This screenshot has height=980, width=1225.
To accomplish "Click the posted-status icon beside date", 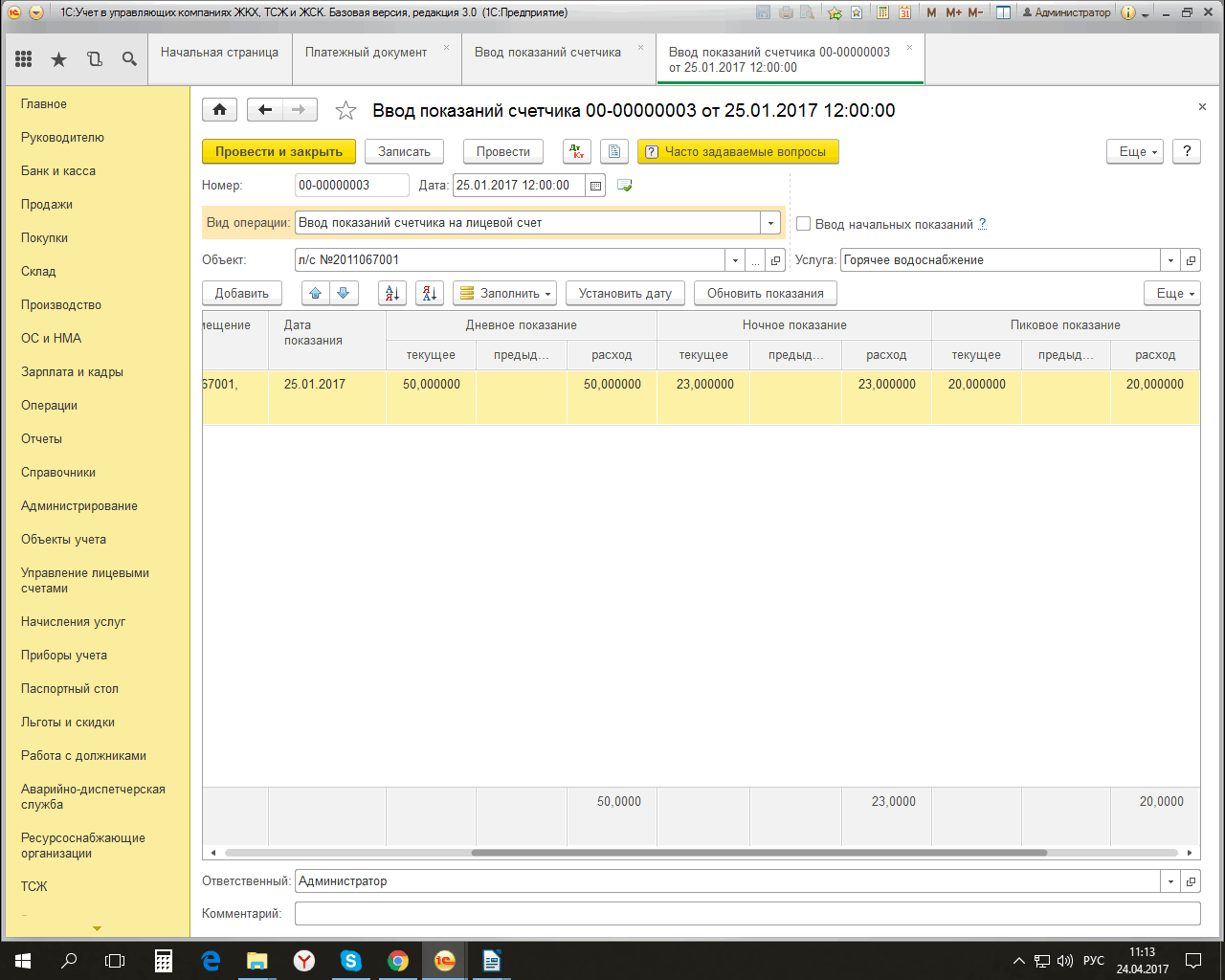I will coord(625,186).
